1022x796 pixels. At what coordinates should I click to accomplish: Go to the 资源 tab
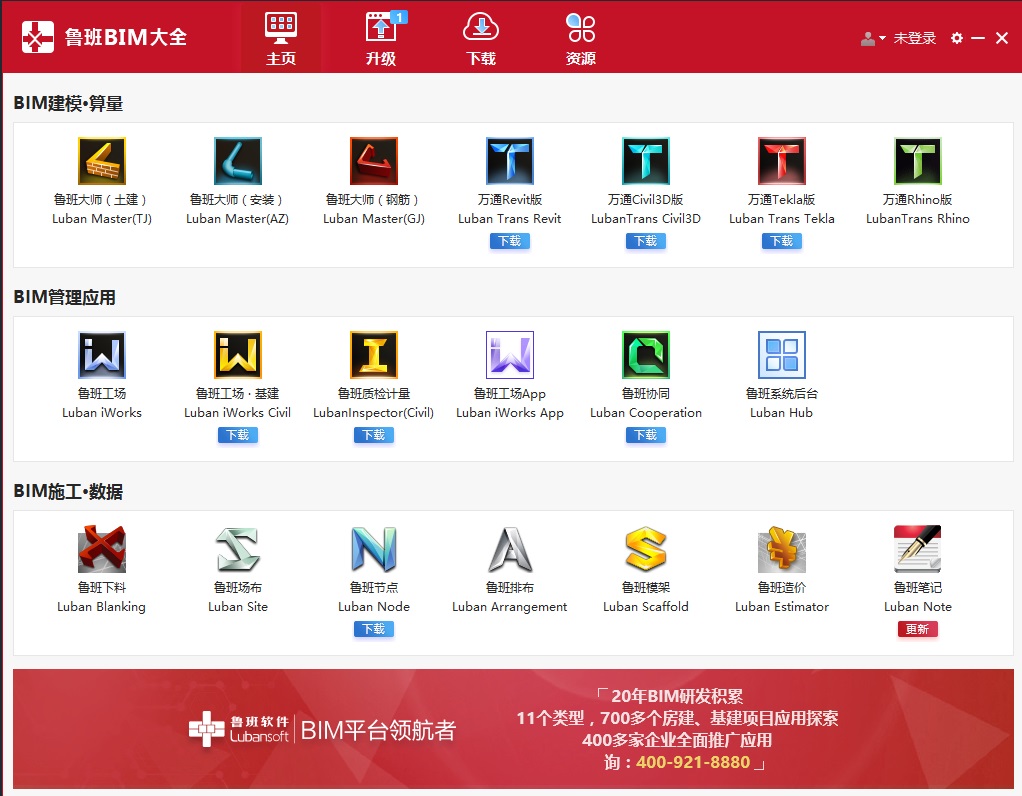click(581, 38)
